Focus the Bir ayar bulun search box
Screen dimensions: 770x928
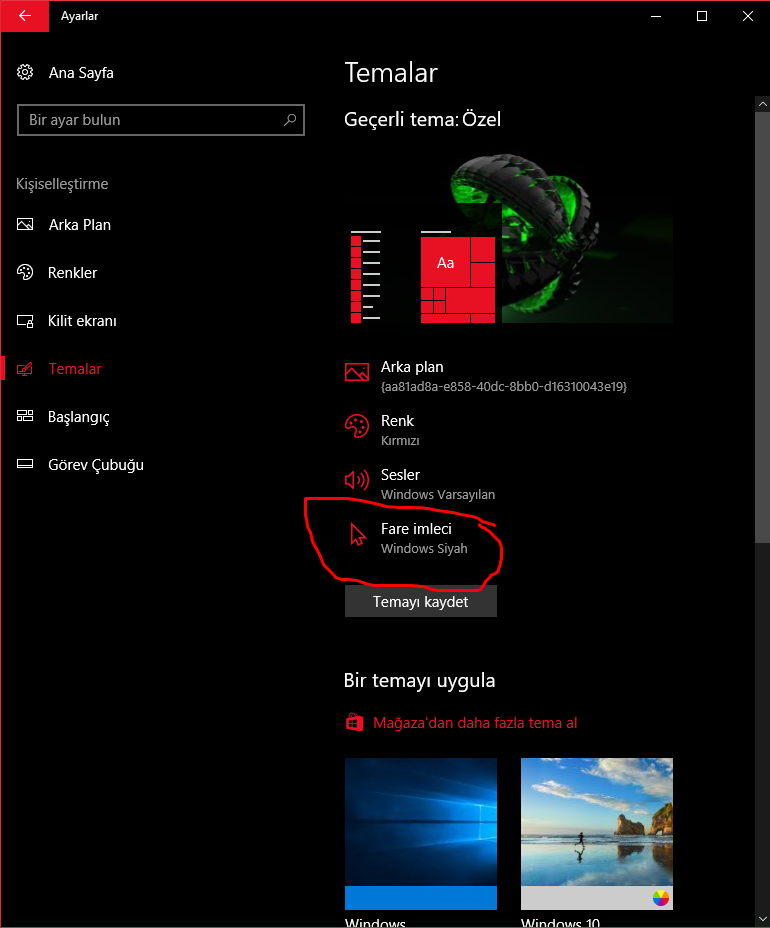click(x=161, y=120)
